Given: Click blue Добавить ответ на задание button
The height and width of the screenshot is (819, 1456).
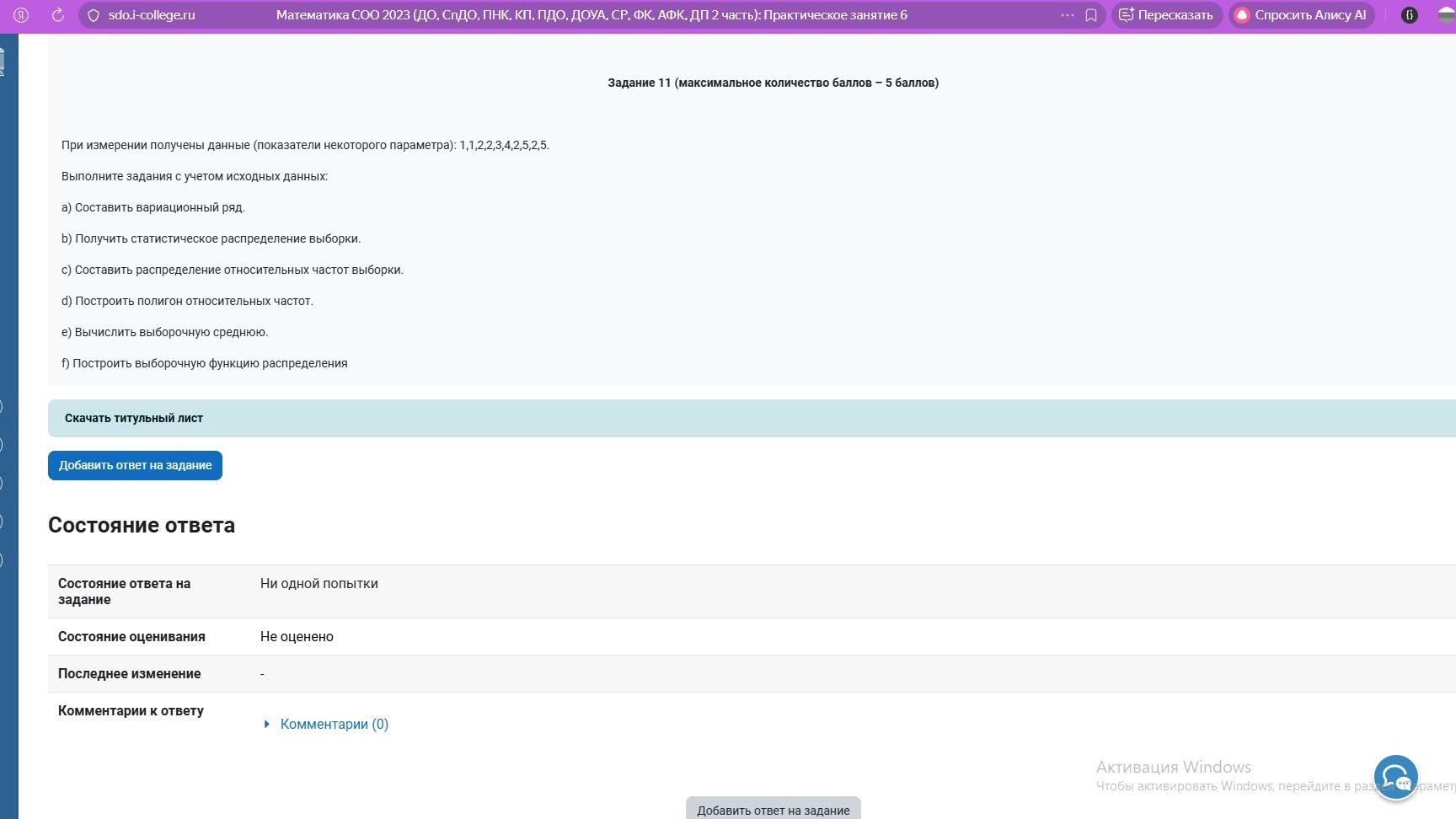Looking at the screenshot, I should [135, 465].
